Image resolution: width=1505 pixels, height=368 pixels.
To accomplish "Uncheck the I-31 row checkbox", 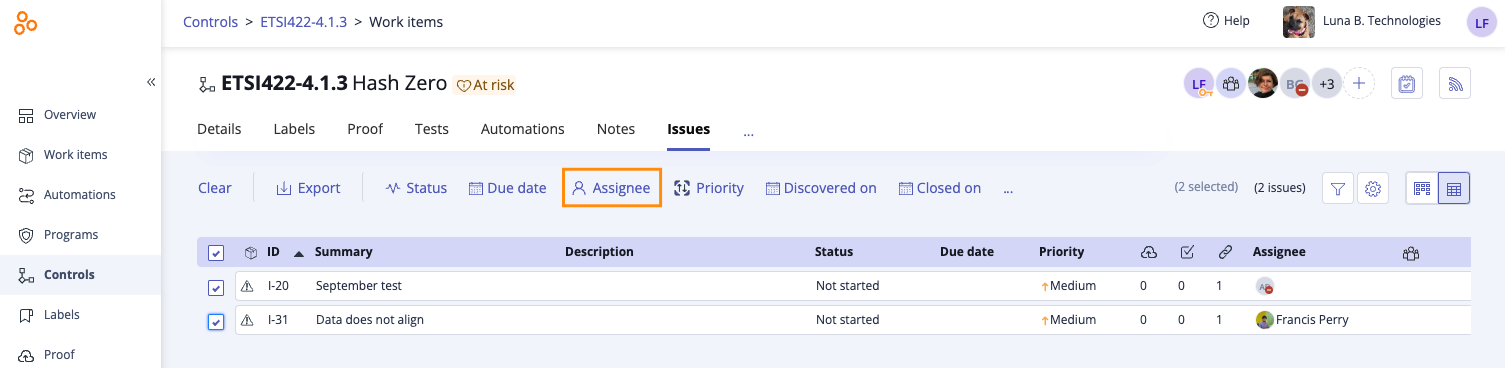I will coord(216,321).
